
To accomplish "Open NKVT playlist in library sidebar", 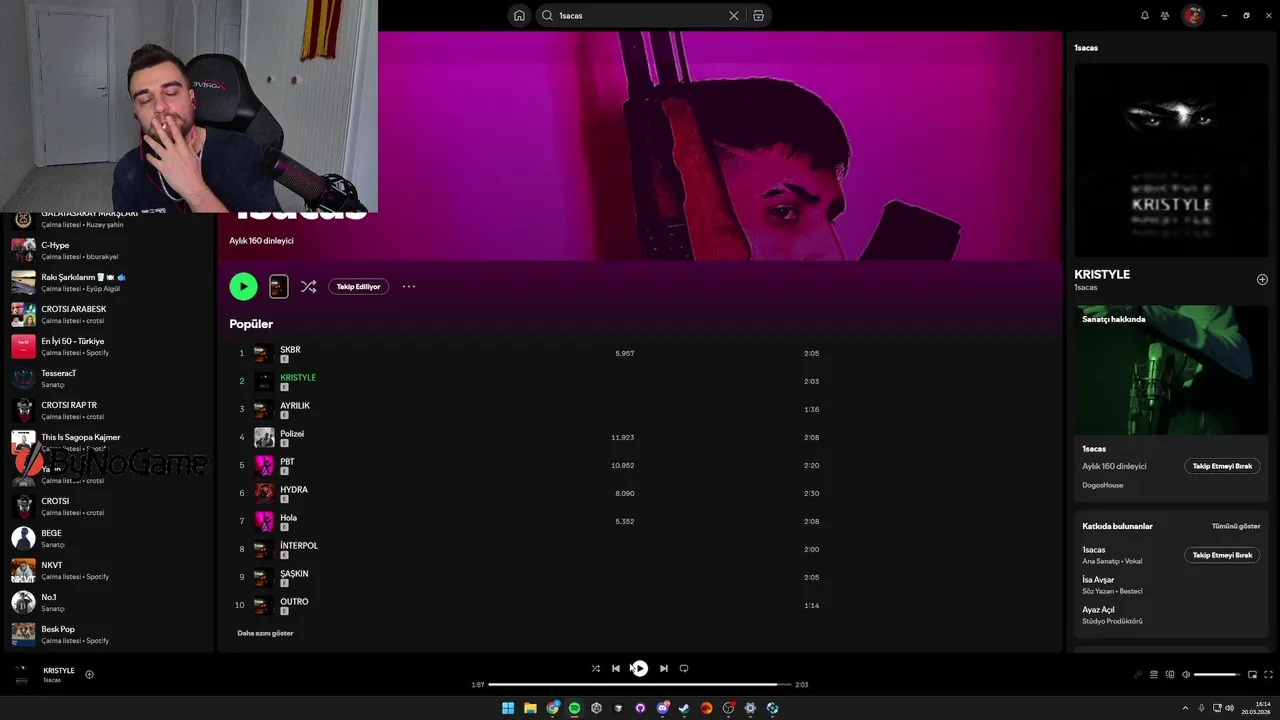I will click(108, 570).
